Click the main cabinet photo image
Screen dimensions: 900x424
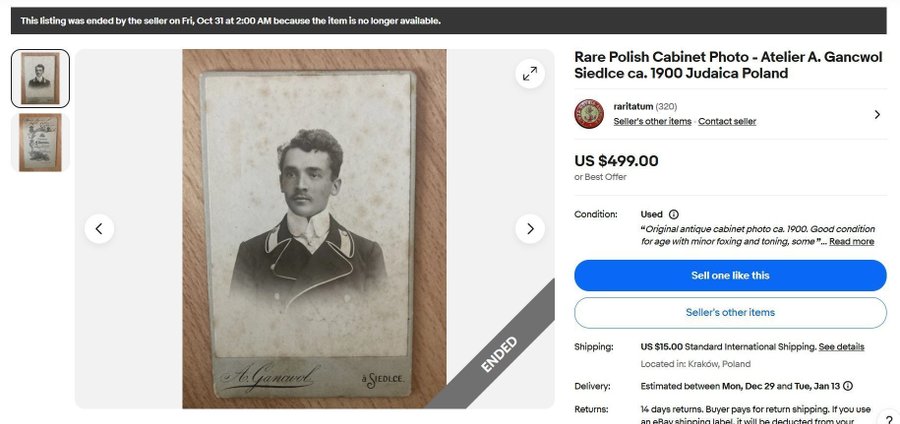(314, 229)
